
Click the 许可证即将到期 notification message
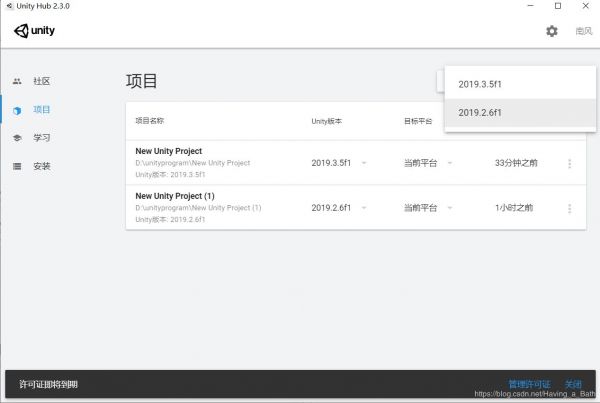(49, 384)
